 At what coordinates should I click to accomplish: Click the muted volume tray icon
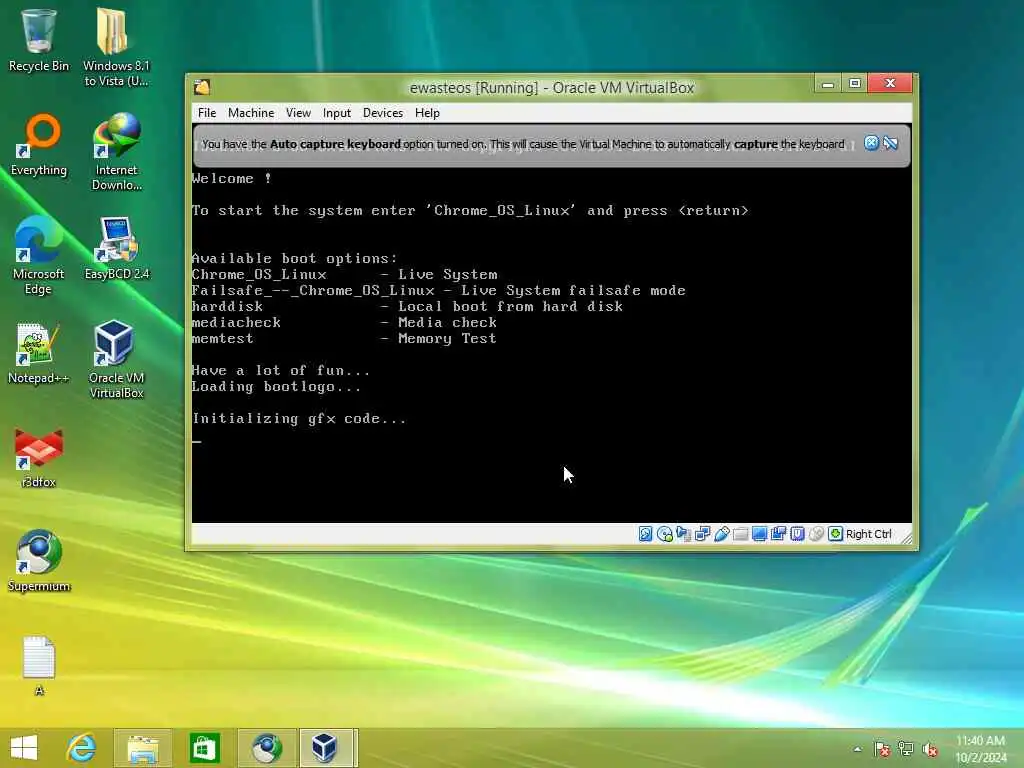[930, 749]
